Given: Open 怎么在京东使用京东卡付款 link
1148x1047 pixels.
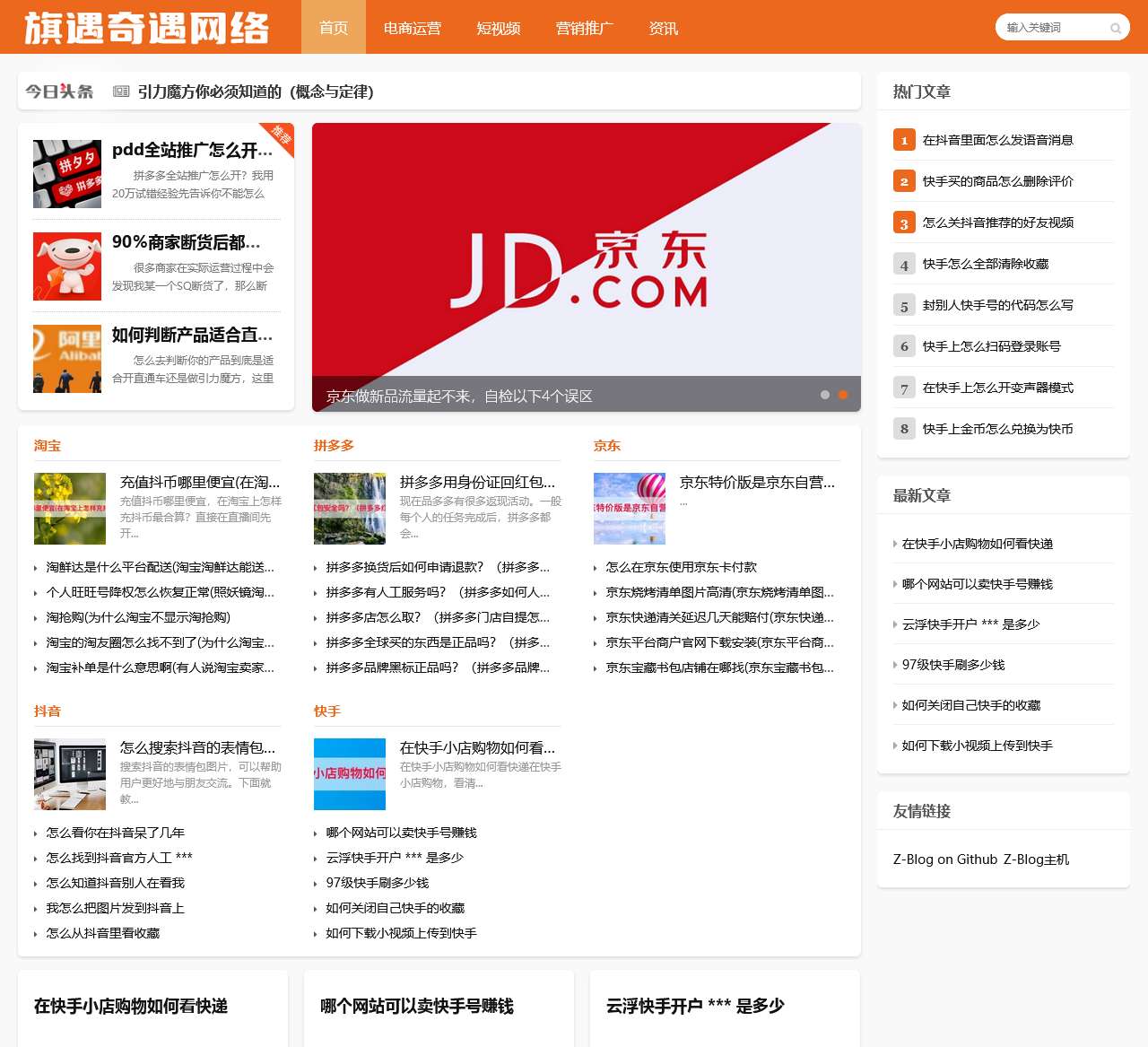Looking at the screenshot, I should (x=682, y=567).
